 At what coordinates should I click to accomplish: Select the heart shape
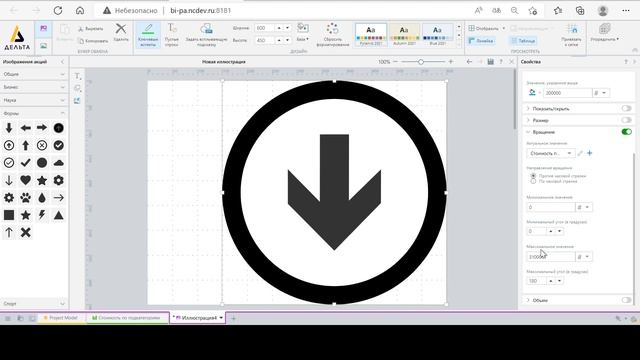click(25, 180)
